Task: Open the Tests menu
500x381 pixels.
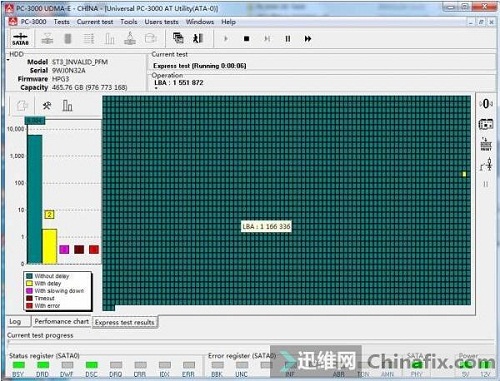Action: click(x=62, y=22)
